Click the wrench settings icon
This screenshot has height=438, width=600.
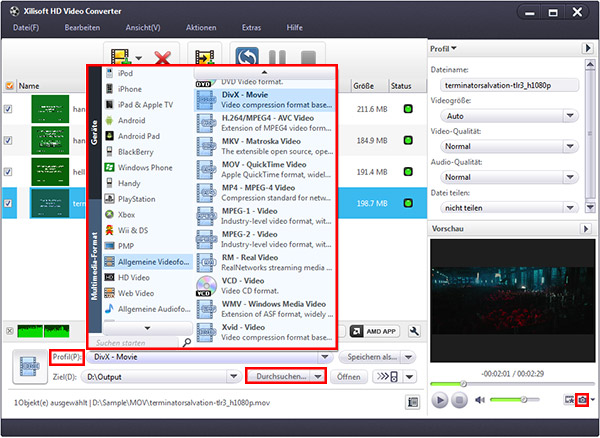[414, 331]
